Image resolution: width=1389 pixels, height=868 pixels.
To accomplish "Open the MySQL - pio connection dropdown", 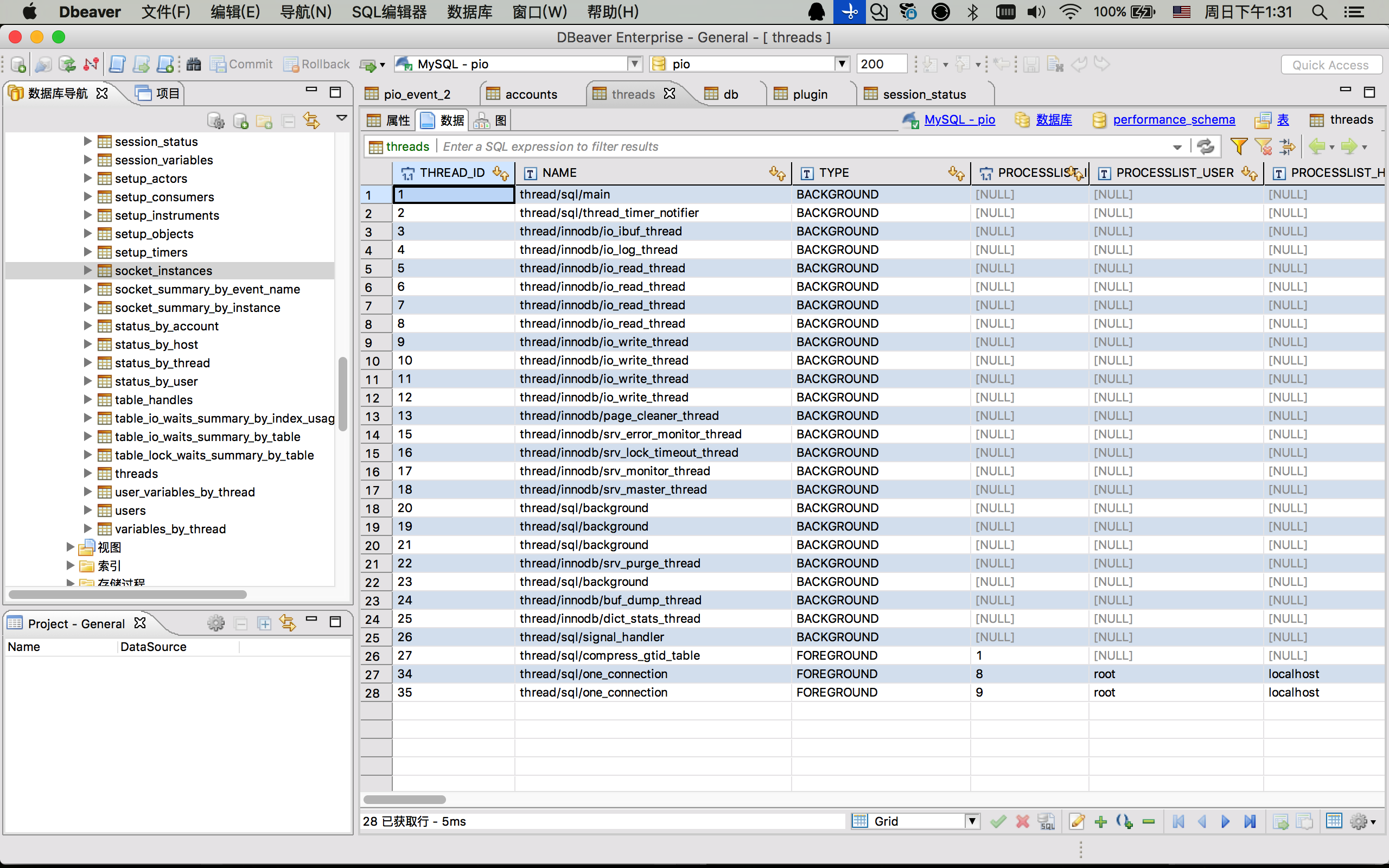I will [x=634, y=63].
